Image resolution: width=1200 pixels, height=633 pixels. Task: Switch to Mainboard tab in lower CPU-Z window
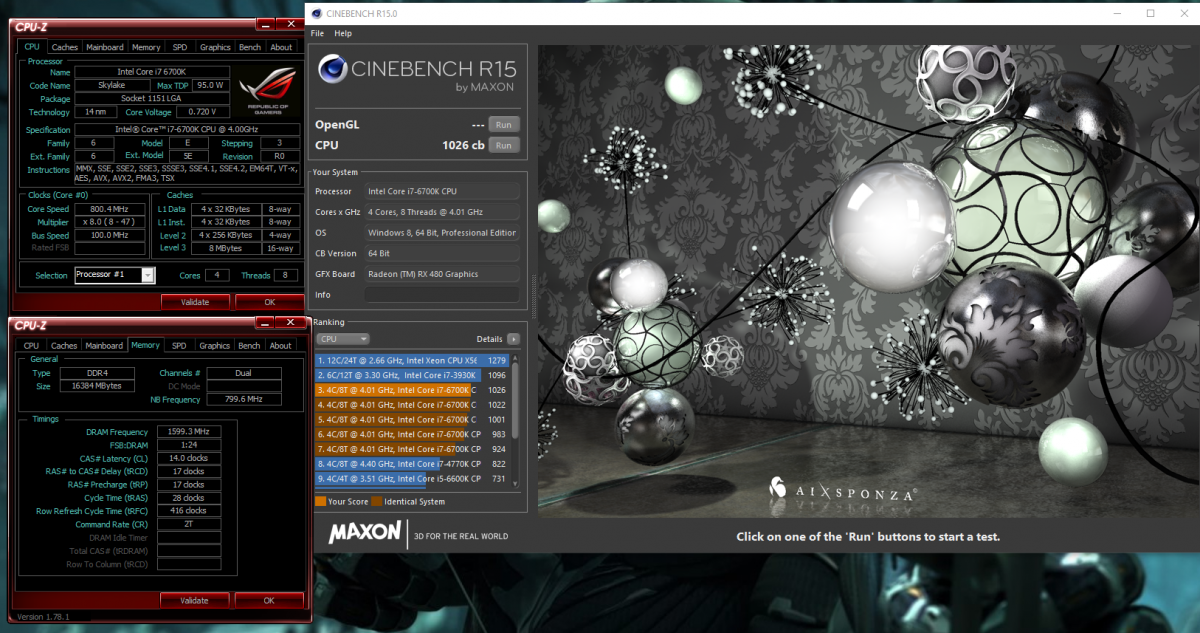(105, 346)
